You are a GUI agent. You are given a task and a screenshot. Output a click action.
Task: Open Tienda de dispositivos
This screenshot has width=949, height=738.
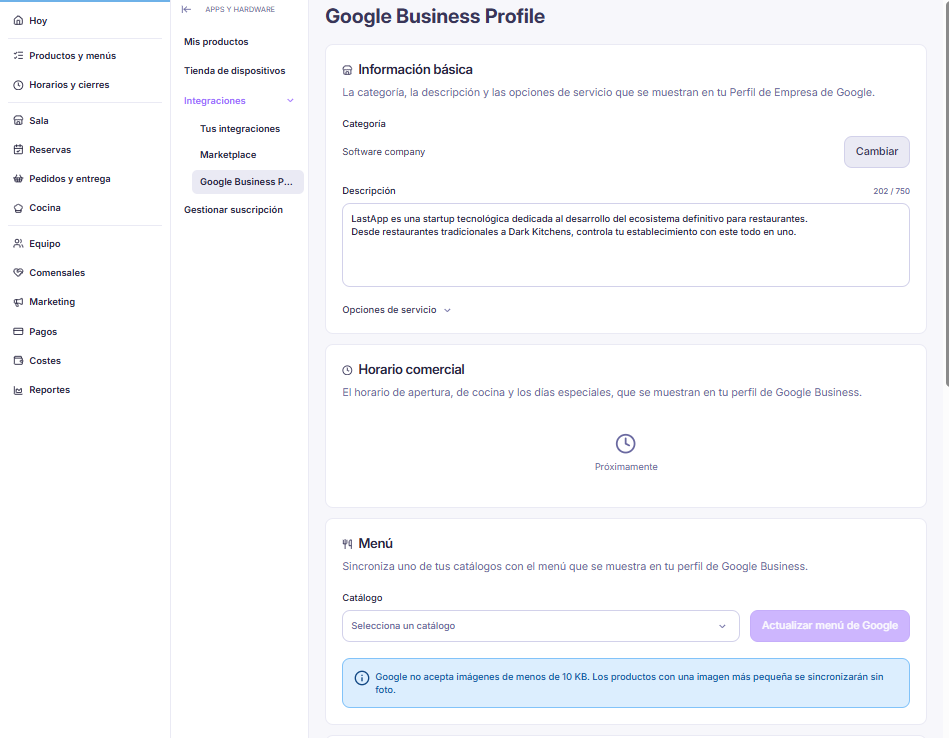tap(235, 71)
